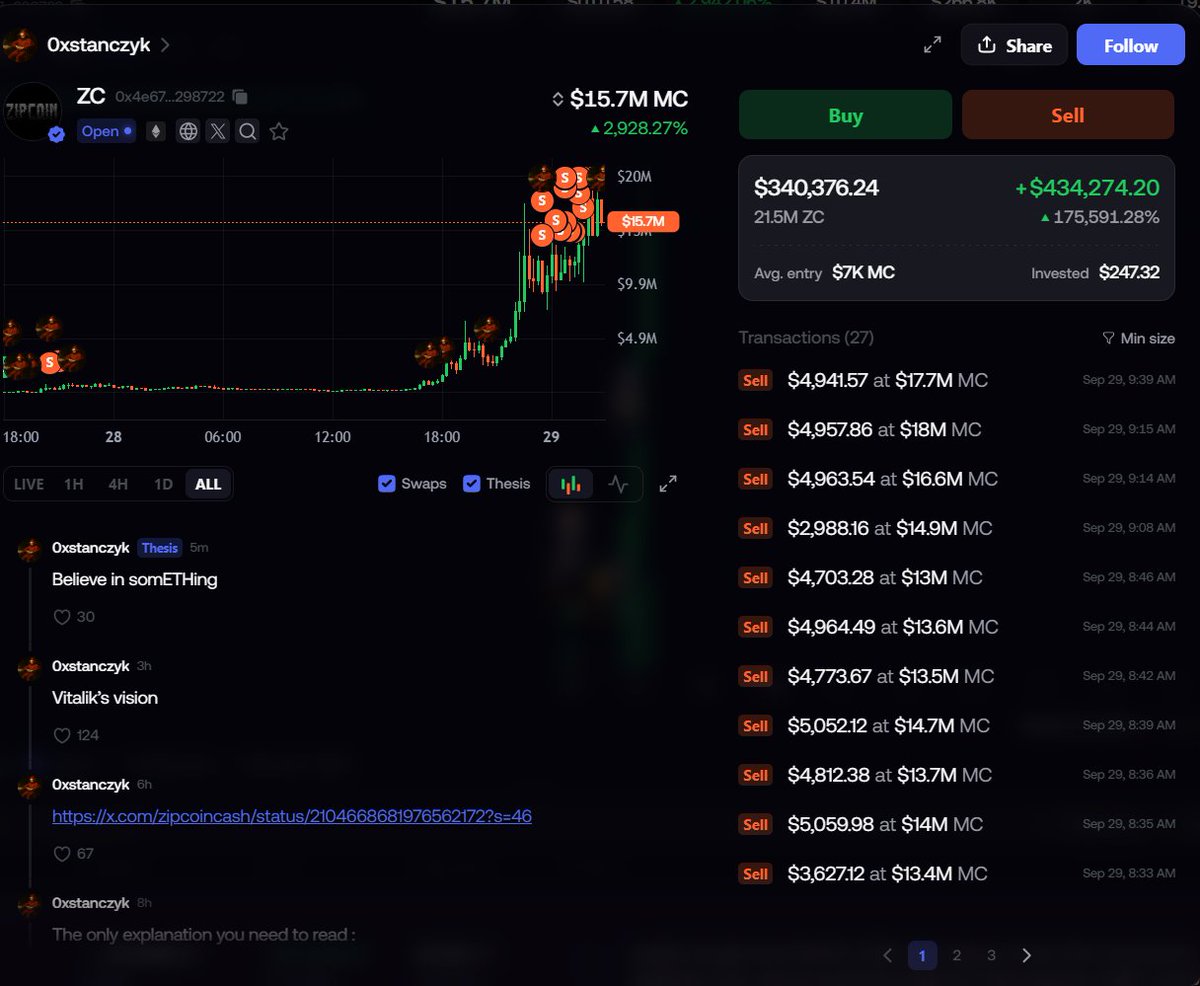Screen dimensions: 1200x986
Task: Copy the ZC contract address
Action: point(240,97)
